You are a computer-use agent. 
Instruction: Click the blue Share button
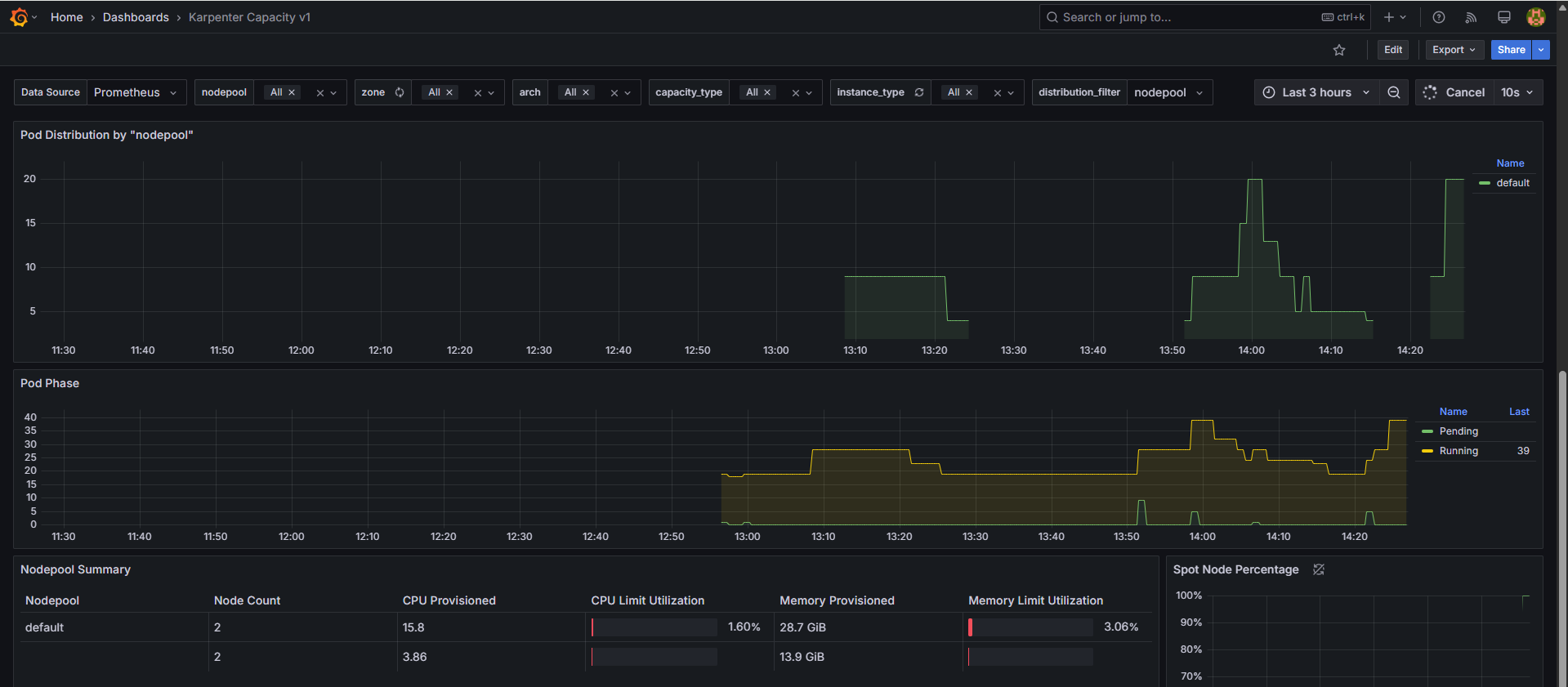coord(1511,50)
